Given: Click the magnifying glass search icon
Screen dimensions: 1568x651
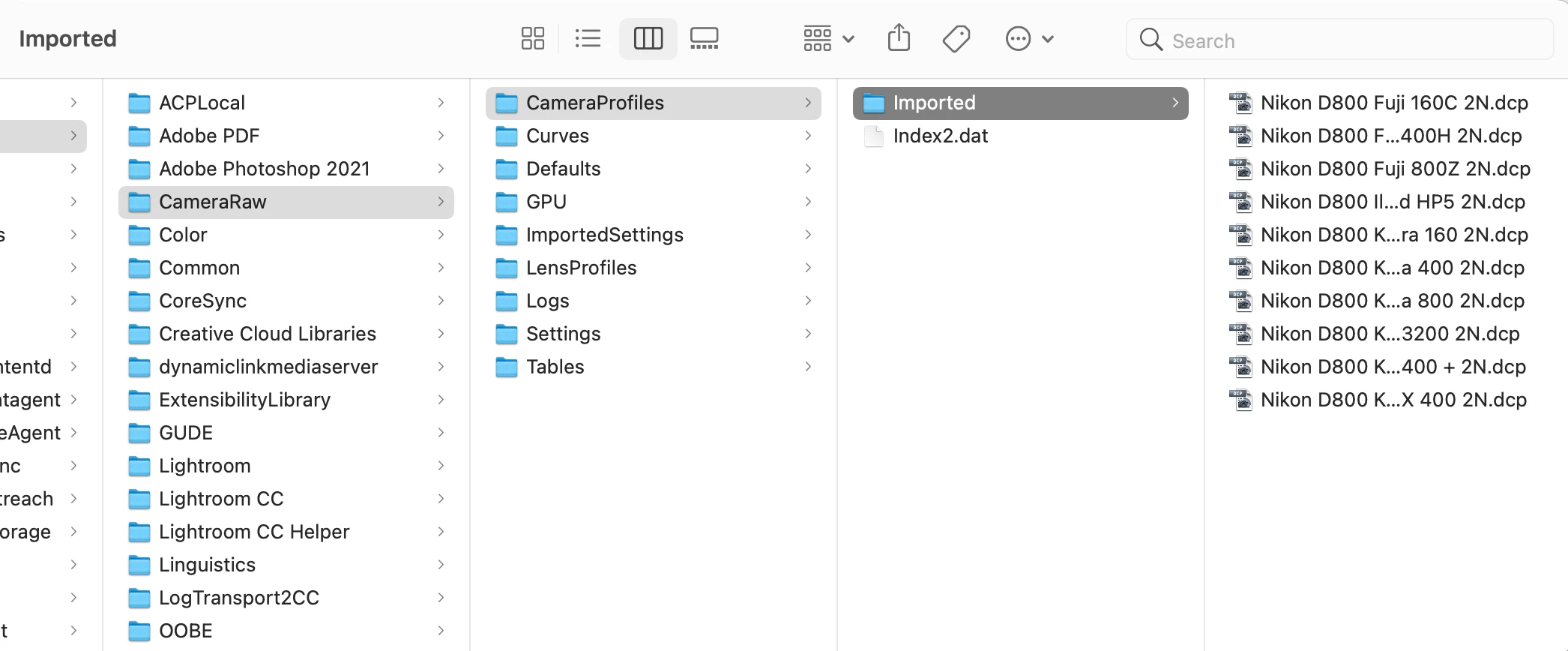Looking at the screenshot, I should tap(1151, 39).
